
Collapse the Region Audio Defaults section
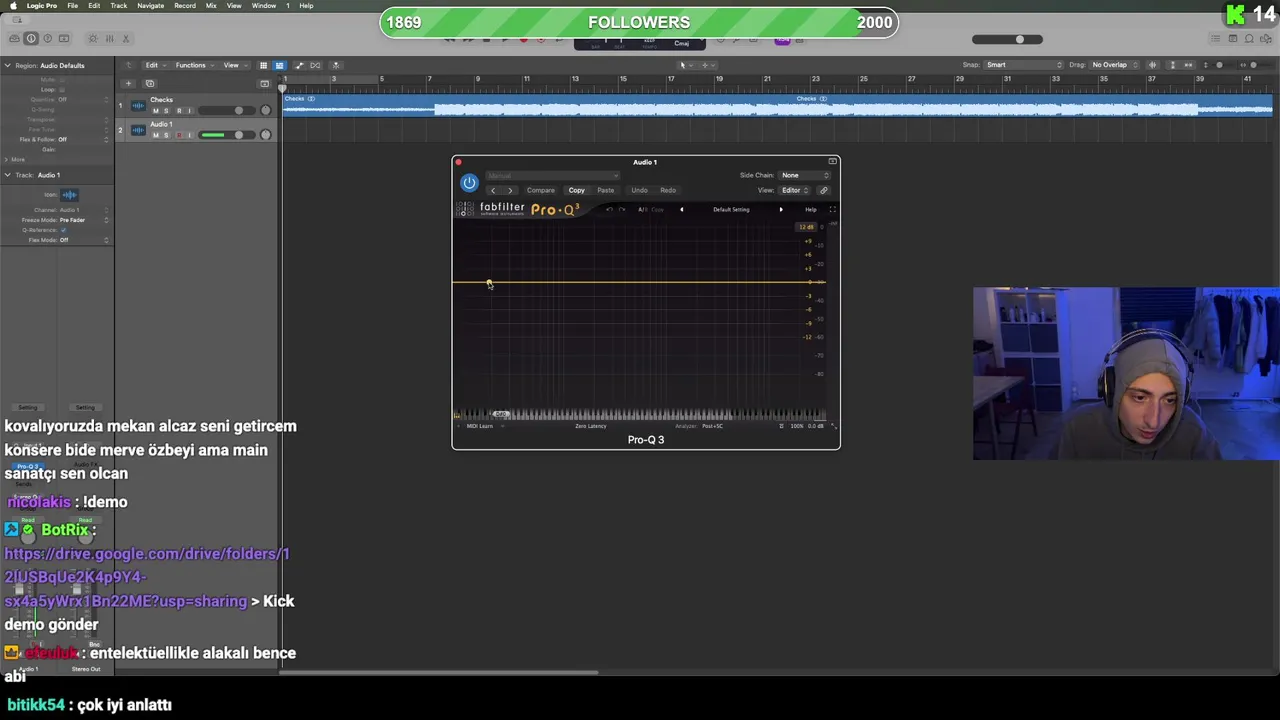[x=7, y=65]
